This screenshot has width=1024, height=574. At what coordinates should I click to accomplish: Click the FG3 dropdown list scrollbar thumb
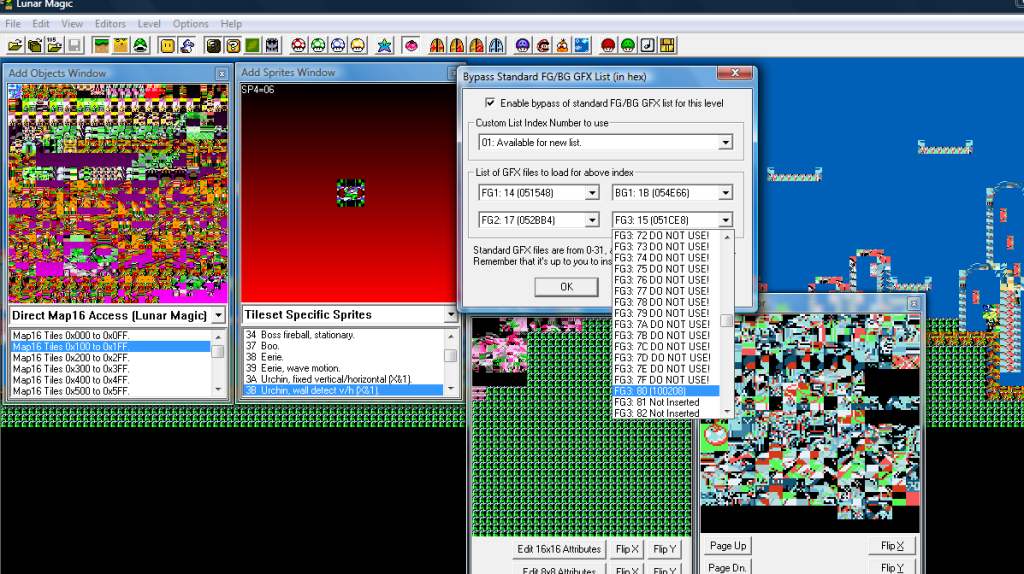tap(726, 321)
